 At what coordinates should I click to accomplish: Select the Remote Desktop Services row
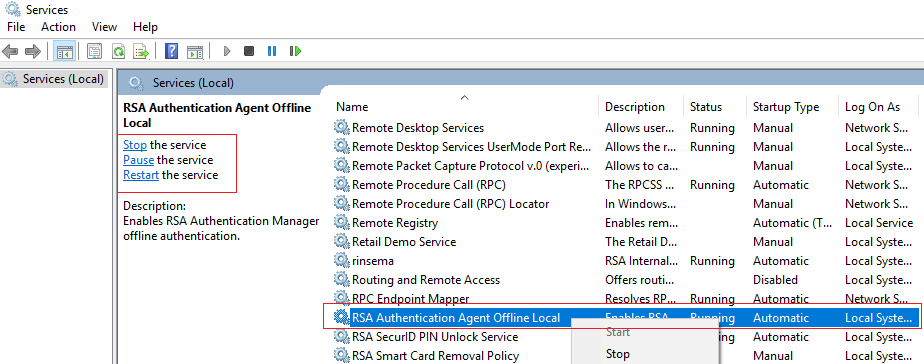pos(625,127)
